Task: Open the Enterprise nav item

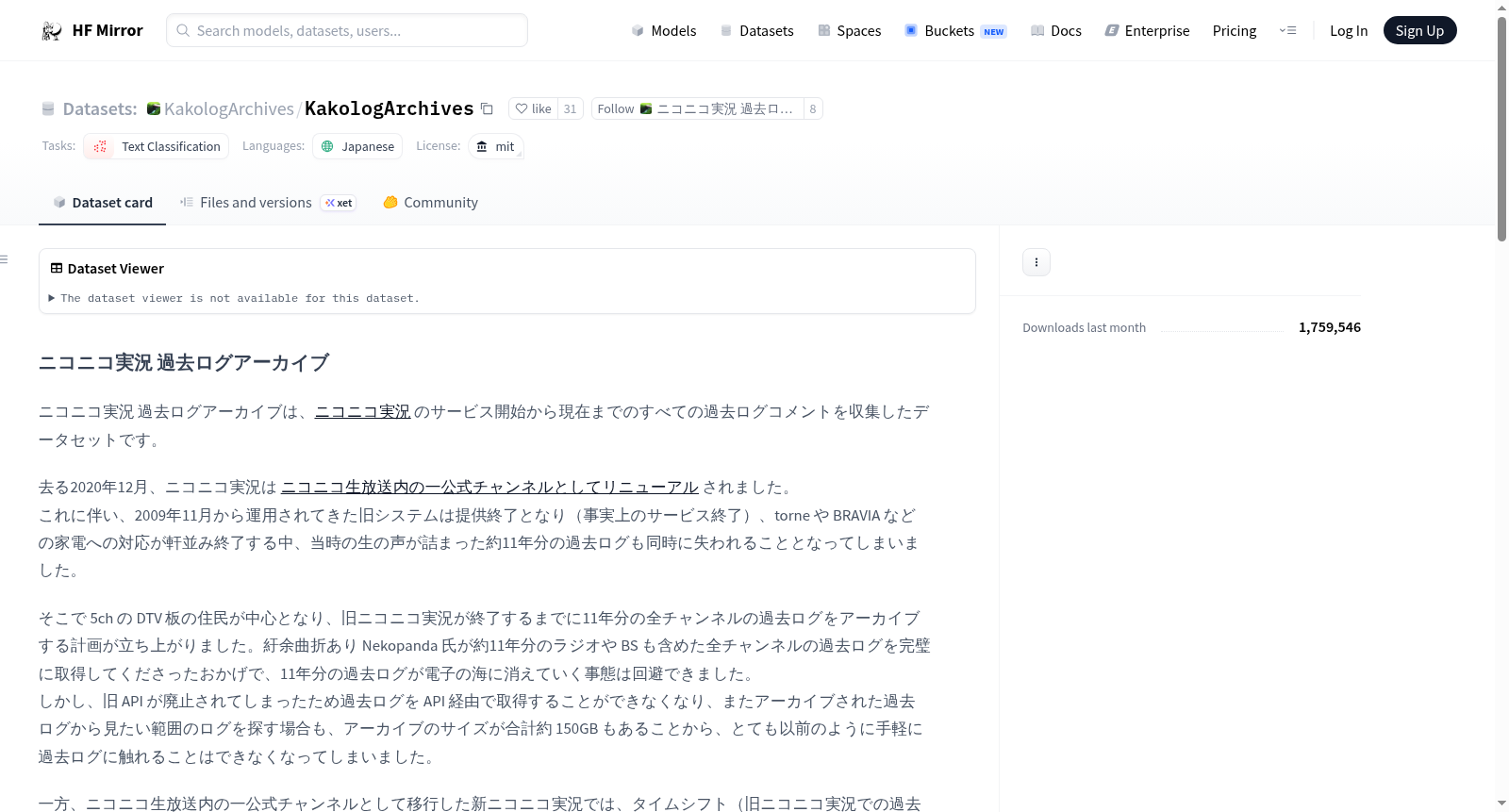Action: point(1147,31)
